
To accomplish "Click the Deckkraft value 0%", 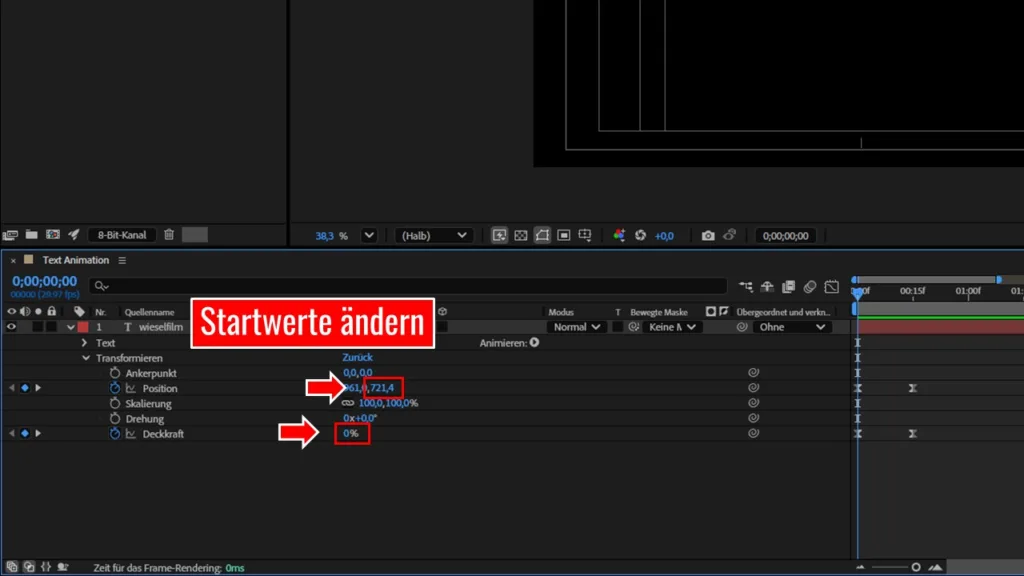I will (351, 434).
